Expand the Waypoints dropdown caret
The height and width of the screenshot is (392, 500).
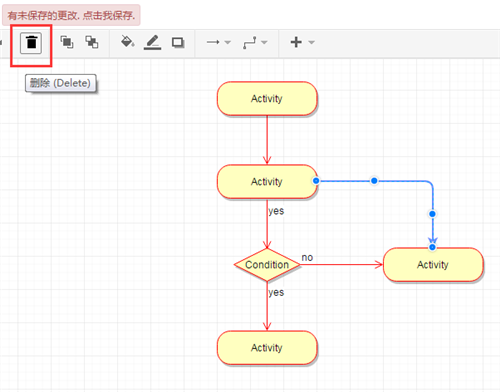point(264,42)
